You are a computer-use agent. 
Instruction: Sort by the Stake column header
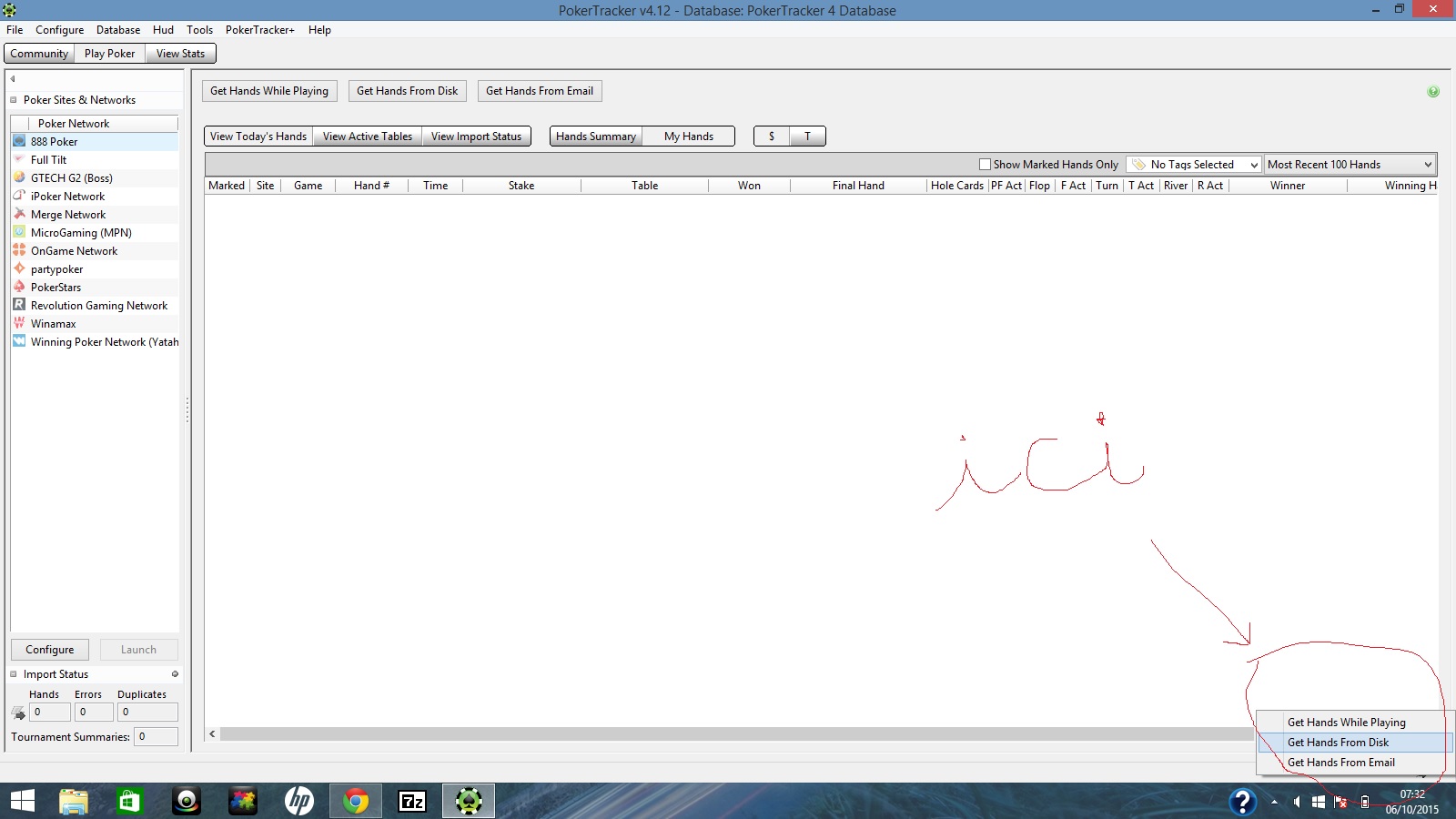[x=521, y=186]
